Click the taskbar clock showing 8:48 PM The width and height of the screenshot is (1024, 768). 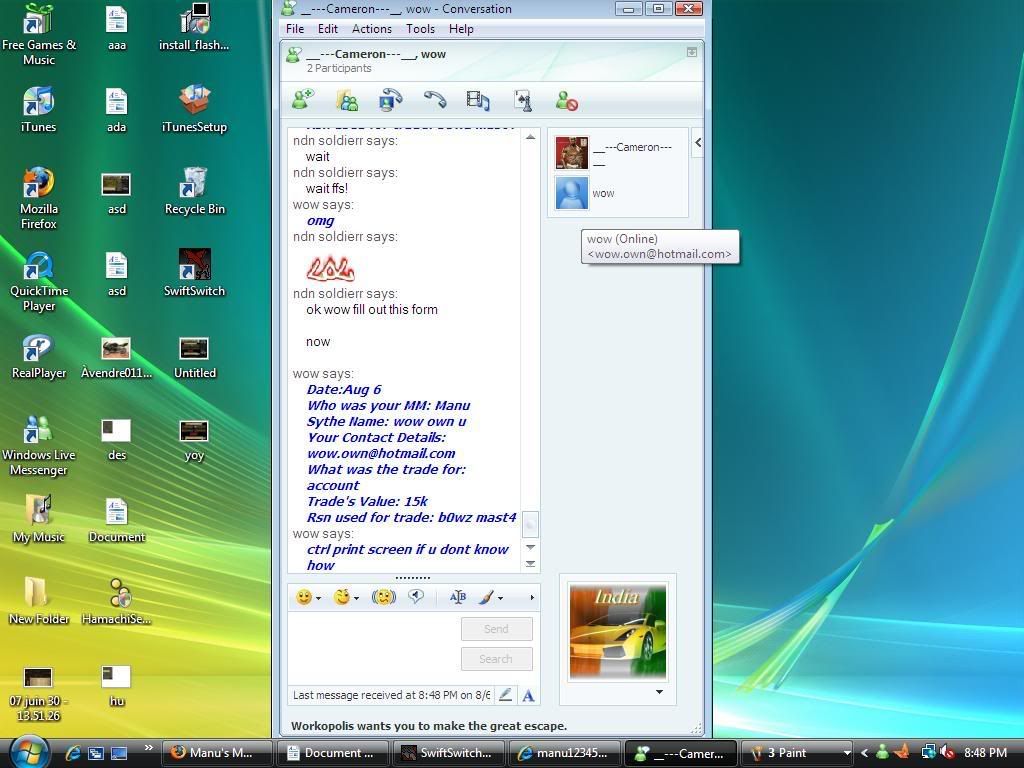985,753
